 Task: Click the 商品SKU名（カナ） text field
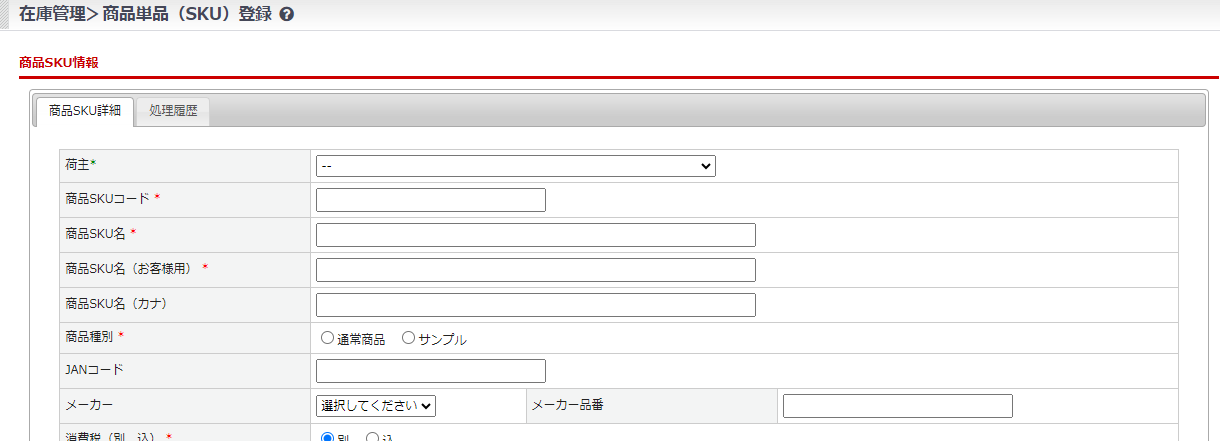535,305
